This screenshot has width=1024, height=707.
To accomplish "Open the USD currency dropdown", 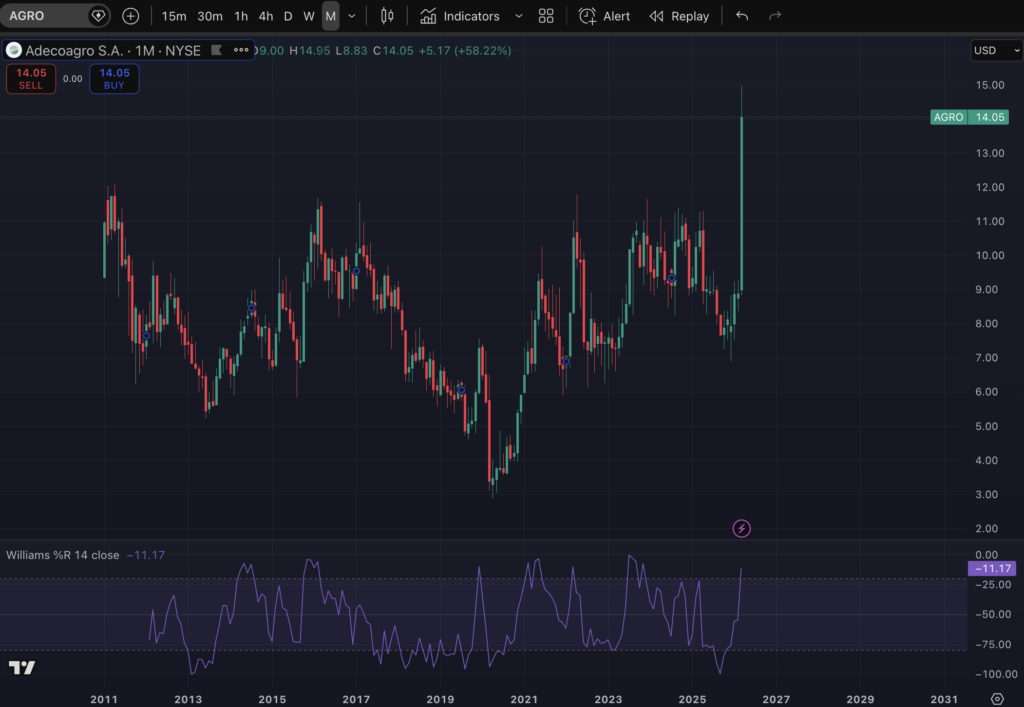I will [x=996, y=50].
